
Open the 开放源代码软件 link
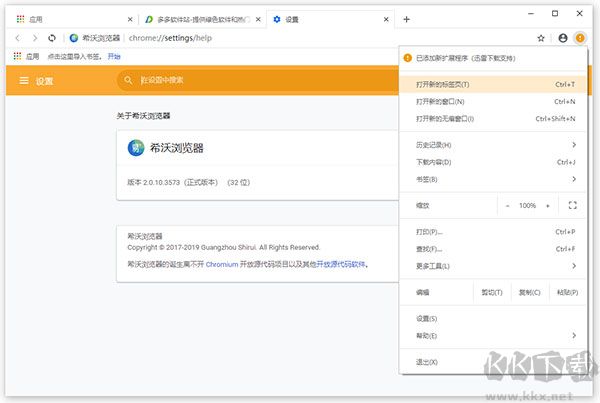341,264
